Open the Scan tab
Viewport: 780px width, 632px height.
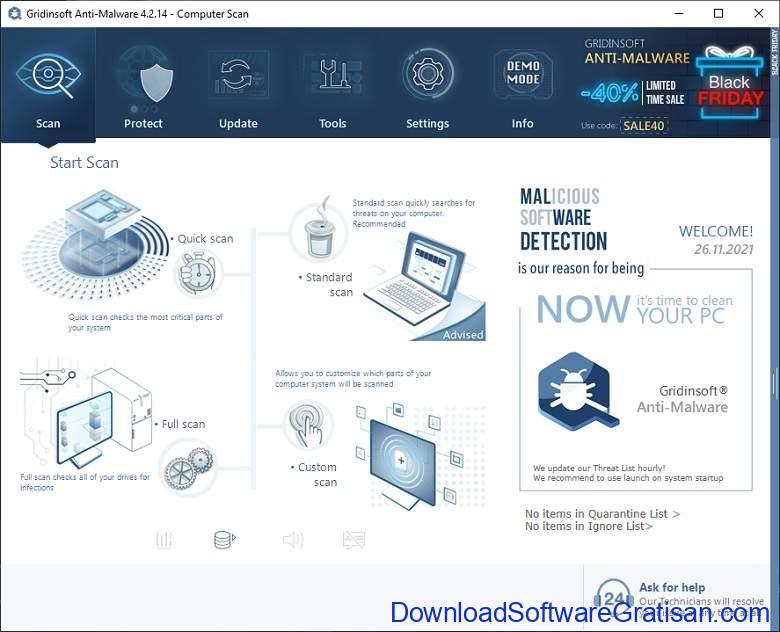(48, 85)
